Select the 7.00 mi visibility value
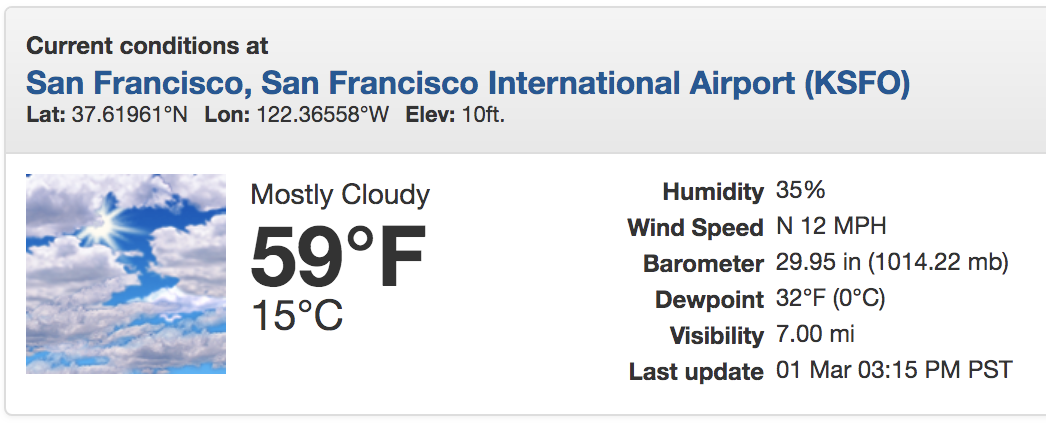The image size is (1046, 432). [815, 335]
